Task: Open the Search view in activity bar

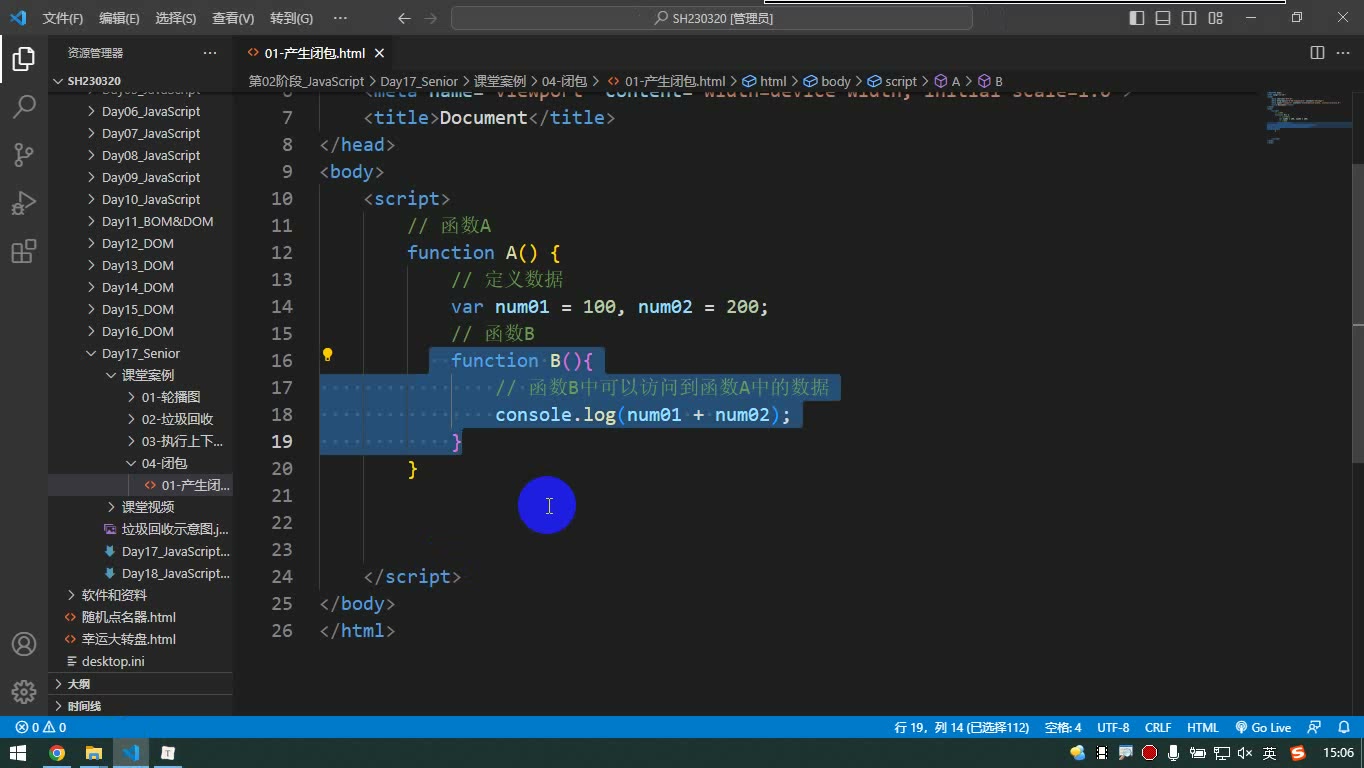Action: coord(24,107)
